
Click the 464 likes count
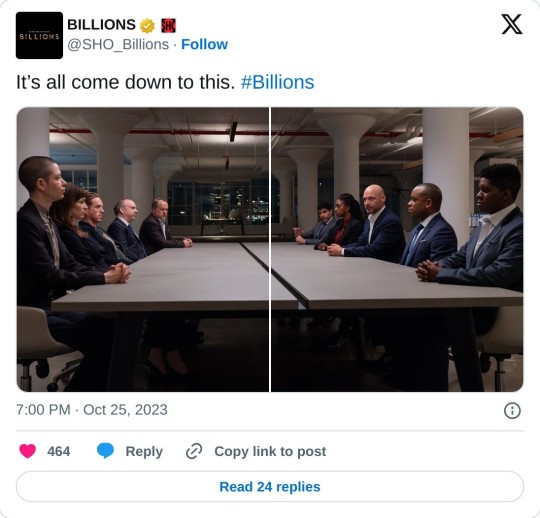point(59,451)
